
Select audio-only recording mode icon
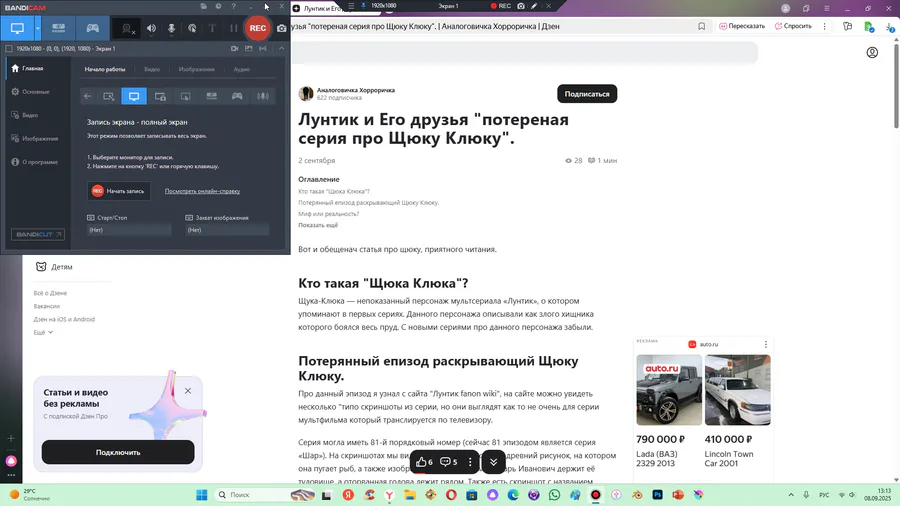coord(263,96)
